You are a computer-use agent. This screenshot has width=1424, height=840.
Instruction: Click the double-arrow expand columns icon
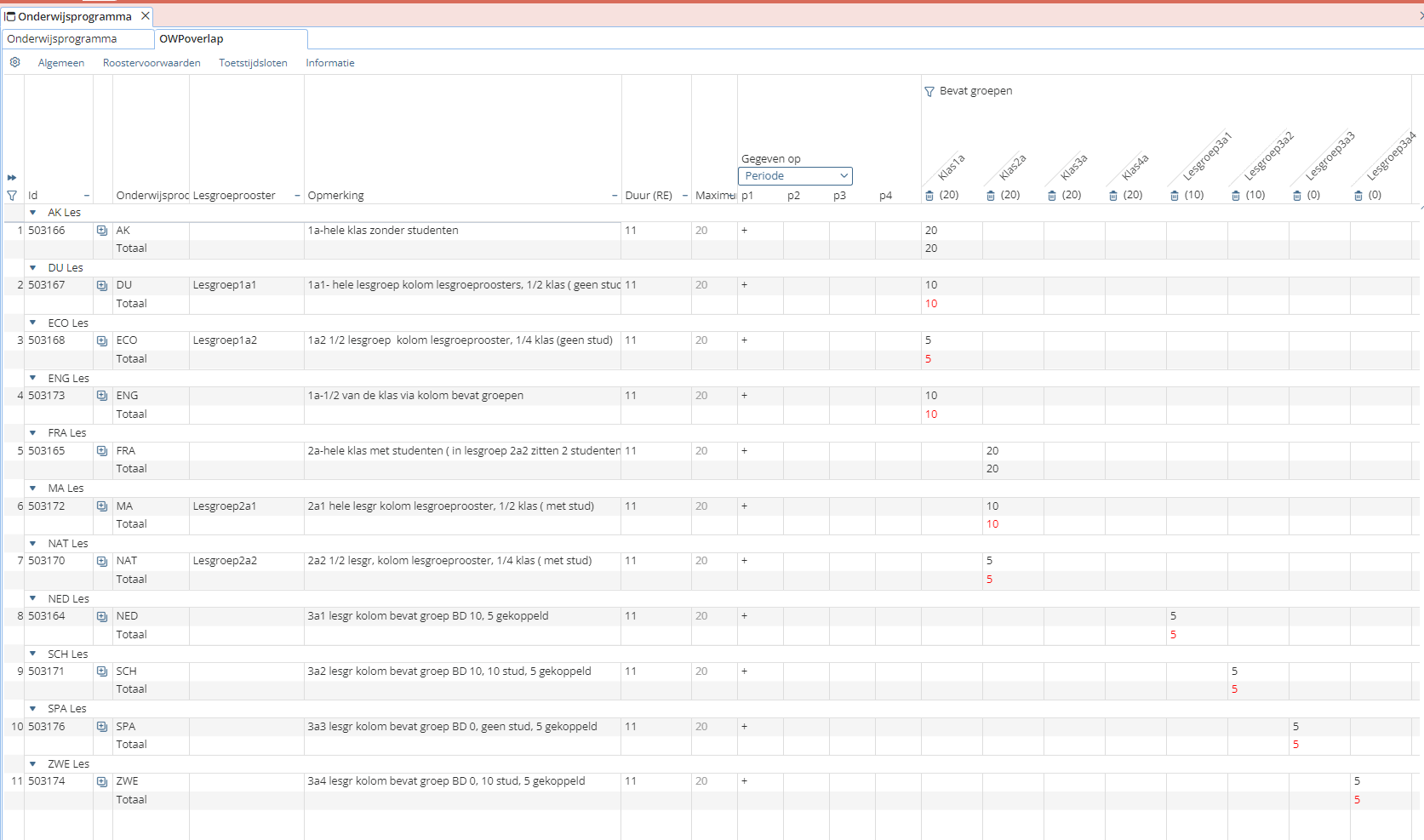(12, 178)
